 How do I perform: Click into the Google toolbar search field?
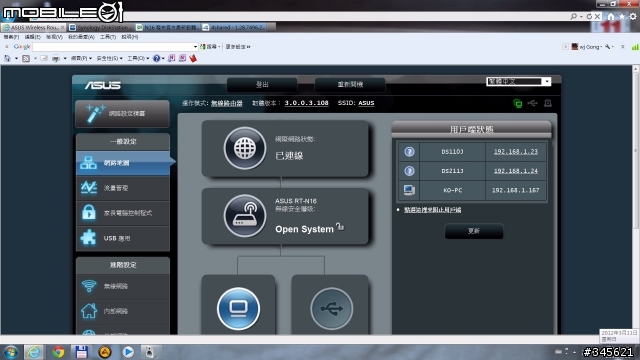pyautogui.click(x=112, y=47)
